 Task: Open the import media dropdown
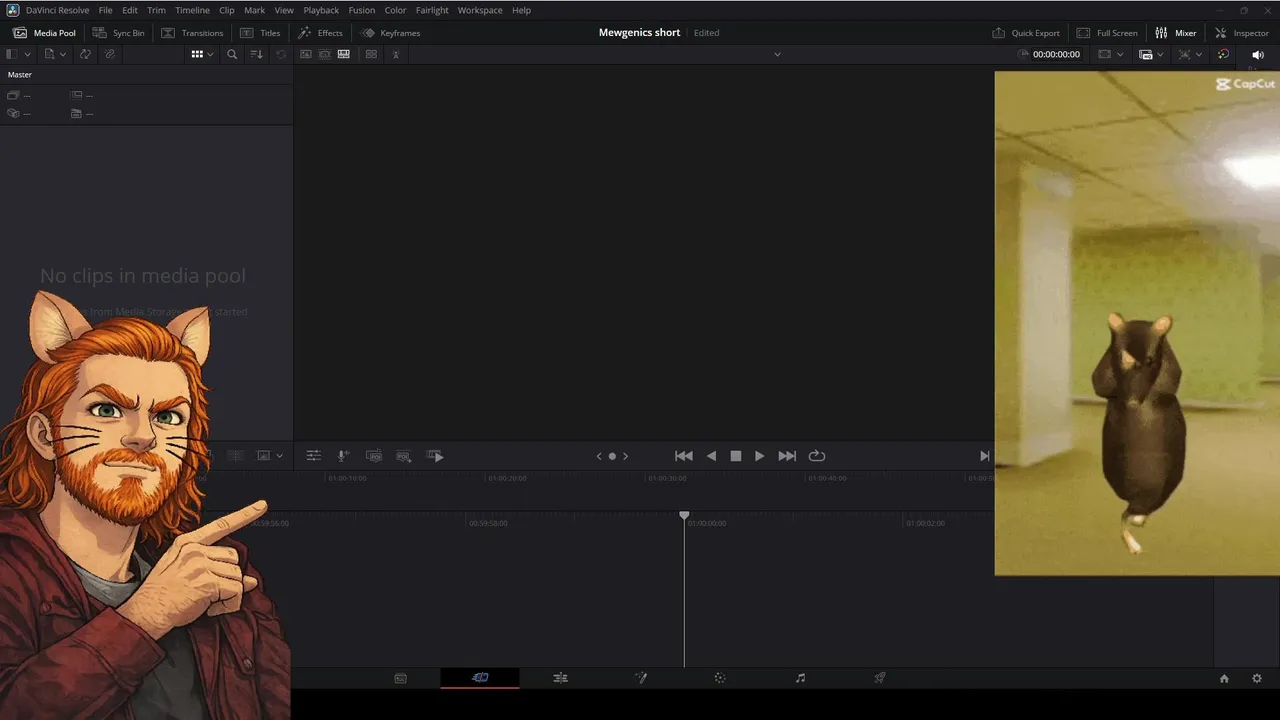(53, 54)
